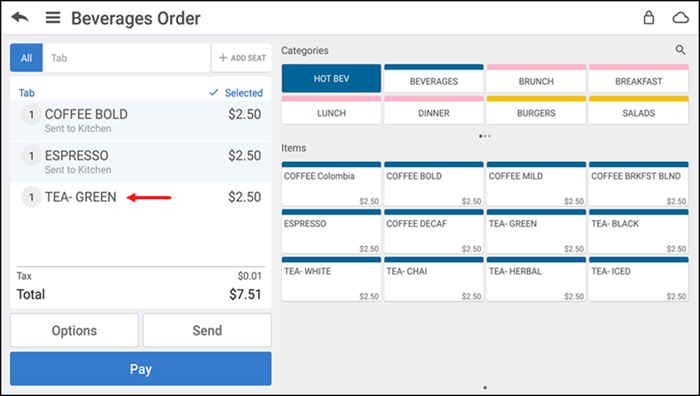Viewport: 700px width, 396px height.
Task: Add COFFEE DECAF item to order
Action: pos(433,231)
